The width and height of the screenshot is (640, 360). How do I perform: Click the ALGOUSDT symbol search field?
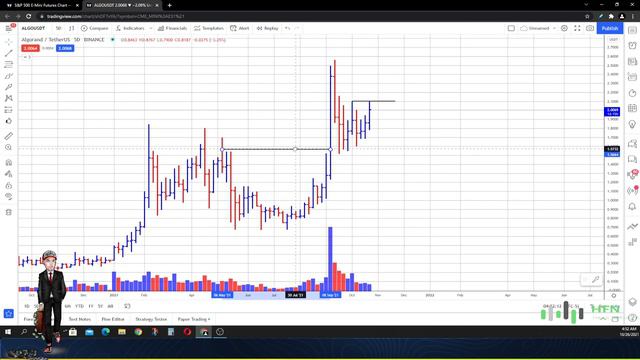tap(34, 28)
